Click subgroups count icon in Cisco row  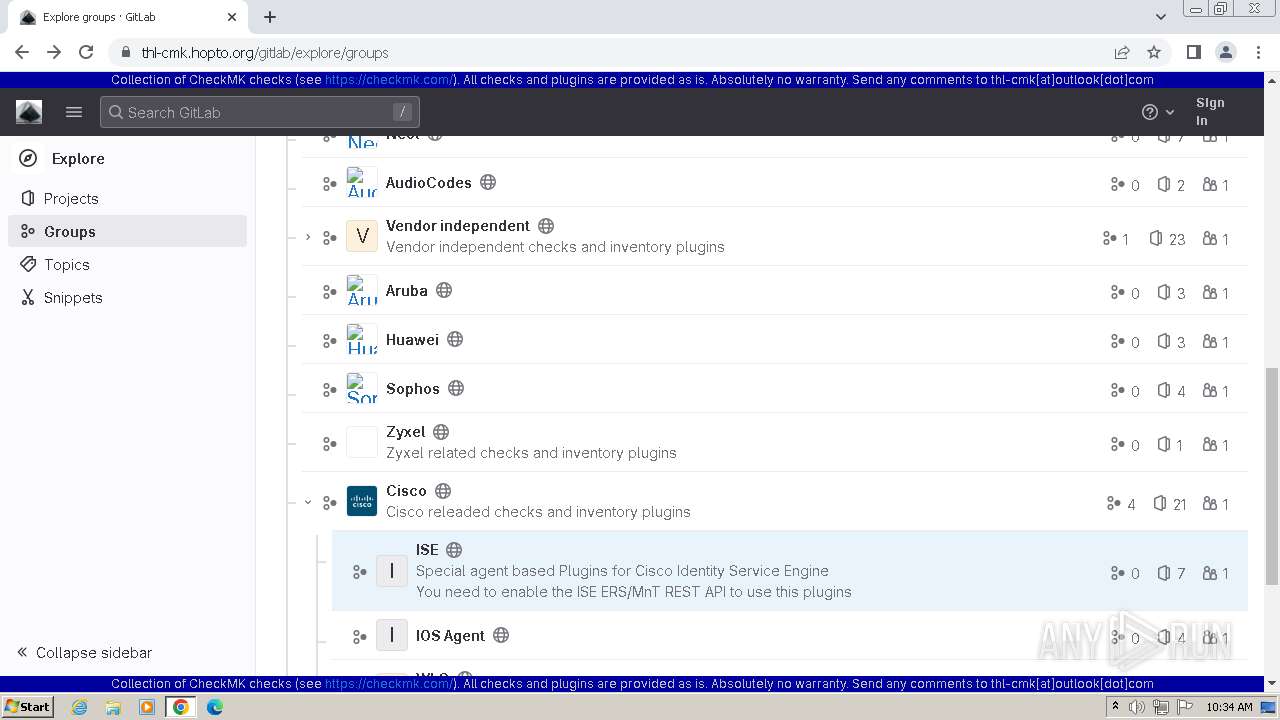click(1113, 503)
